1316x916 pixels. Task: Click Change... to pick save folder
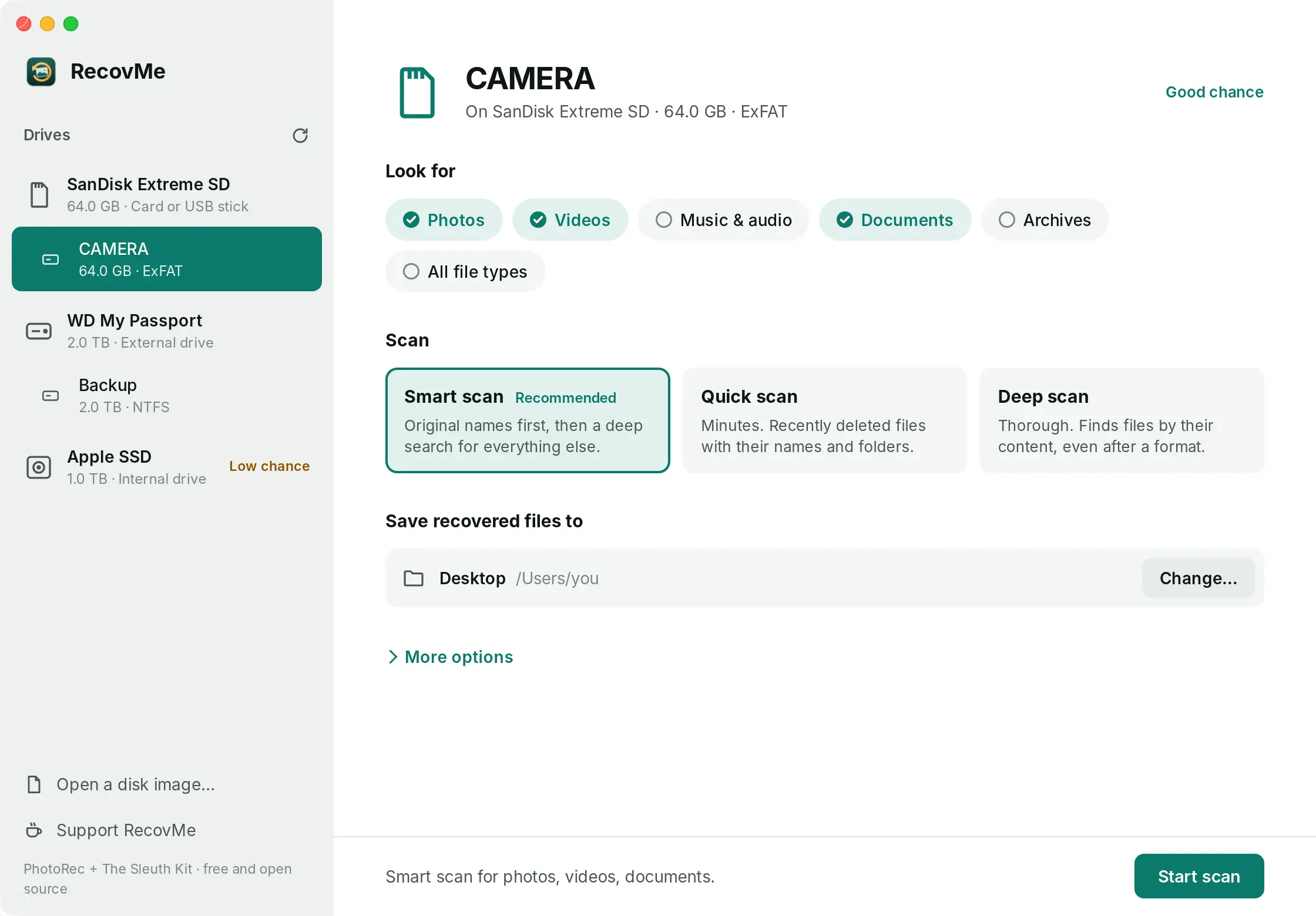[x=1198, y=578]
